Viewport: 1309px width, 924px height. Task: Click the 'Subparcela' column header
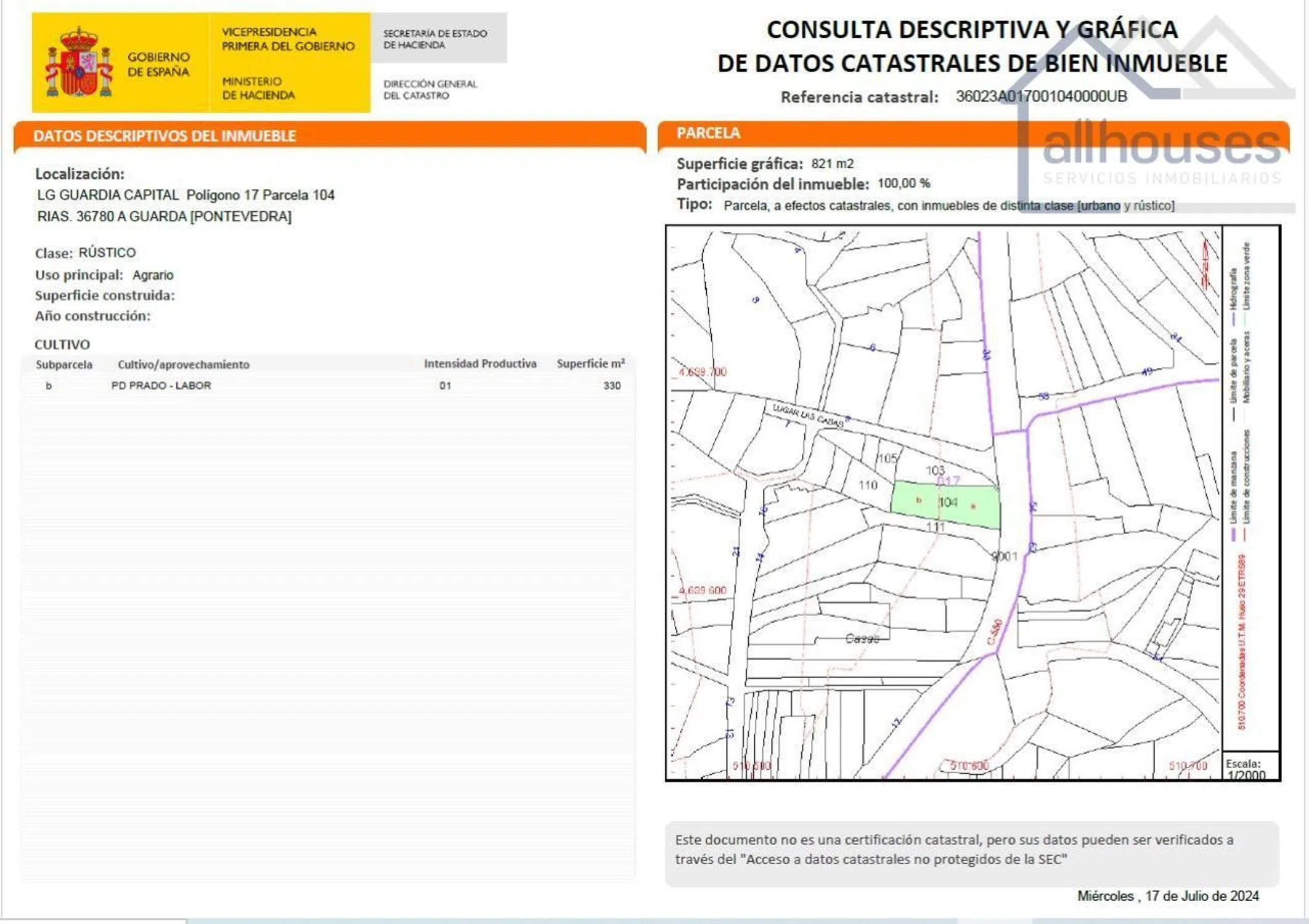click(64, 365)
